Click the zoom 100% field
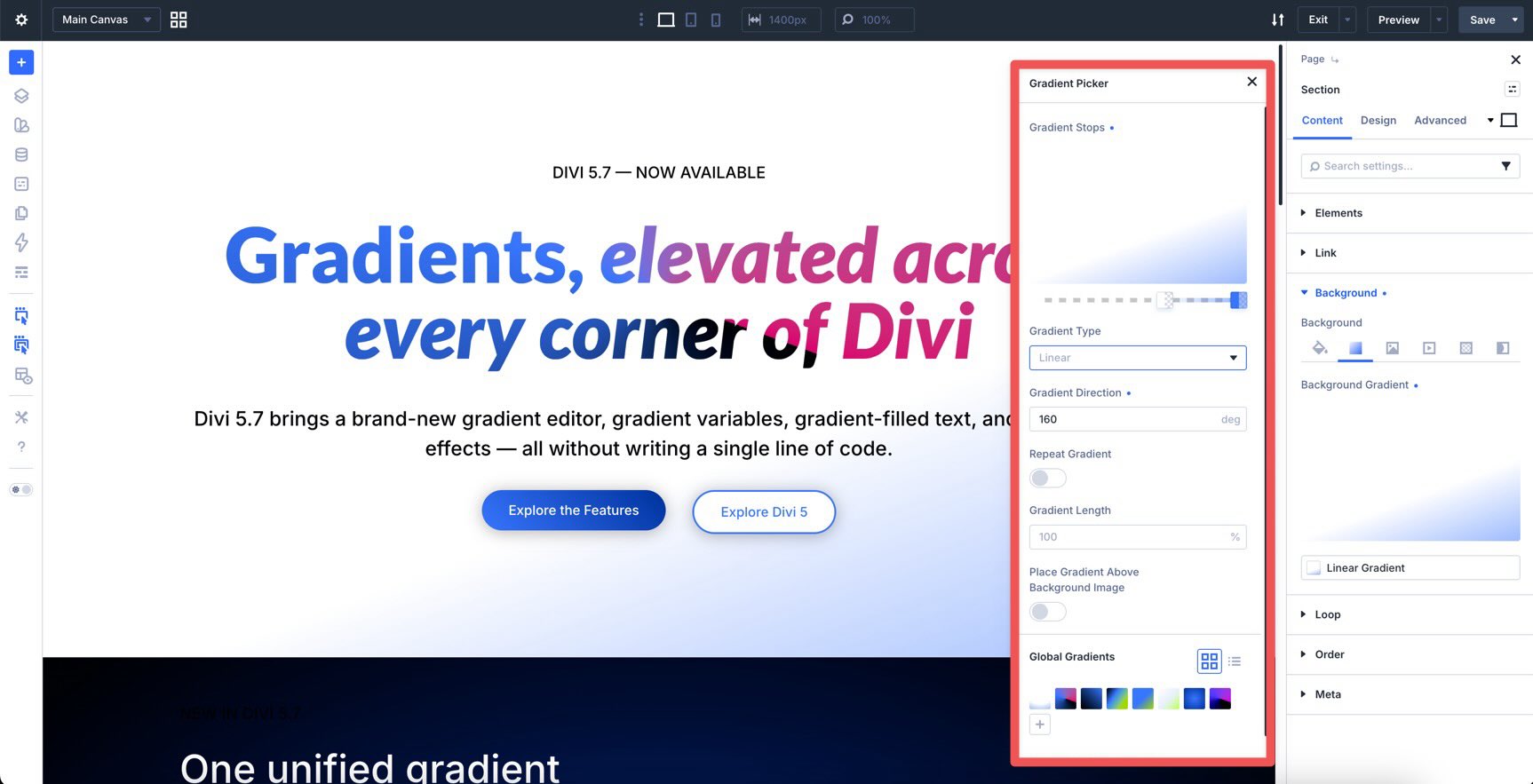The image size is (1533, 784). pyautogui.click(x=874, y=20)
